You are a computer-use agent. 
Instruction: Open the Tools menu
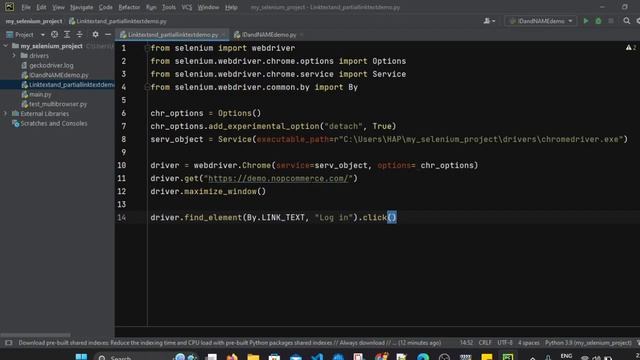click(x=169, y=7)
